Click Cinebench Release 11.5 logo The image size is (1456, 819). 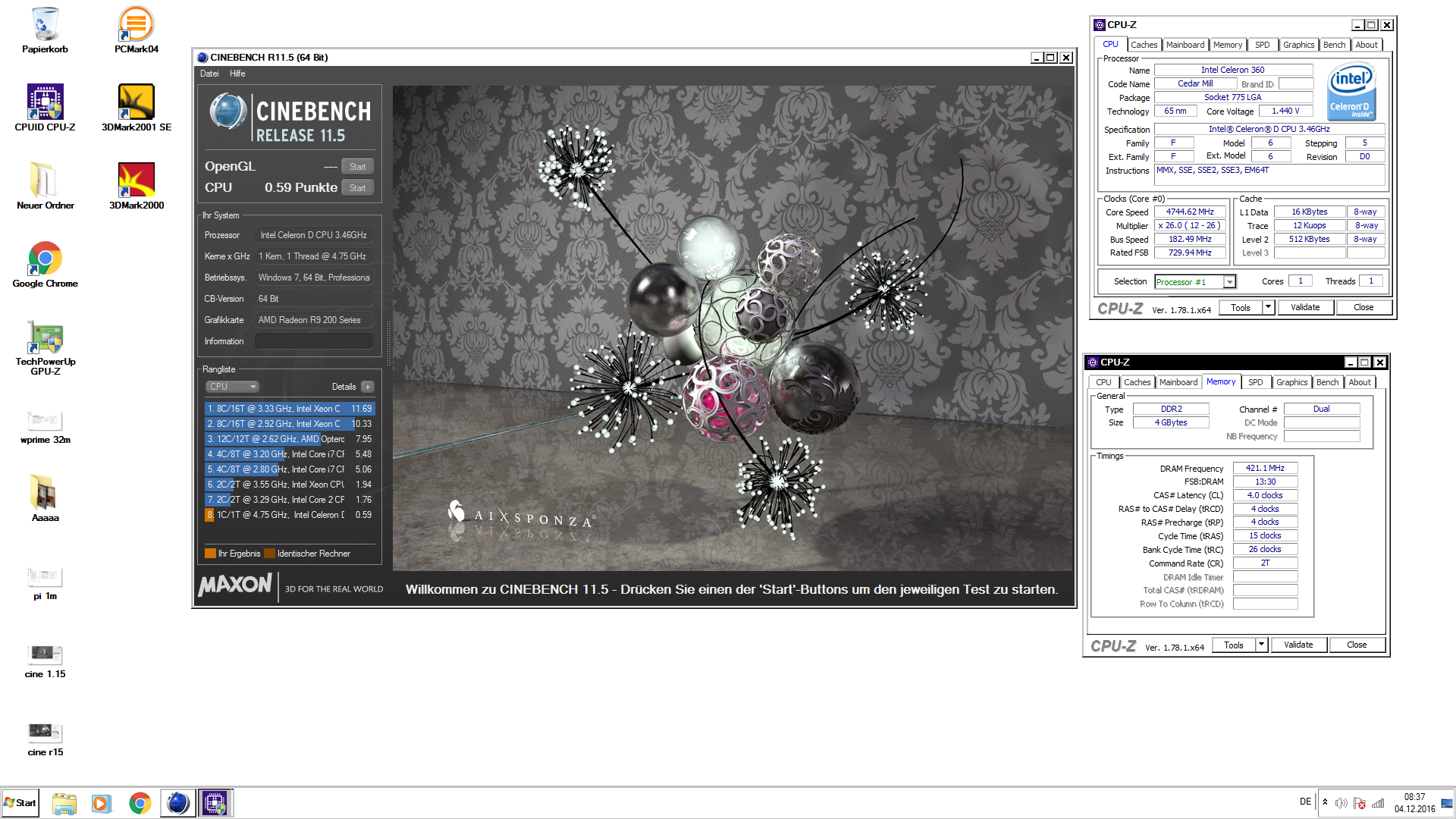coord(290,117)
